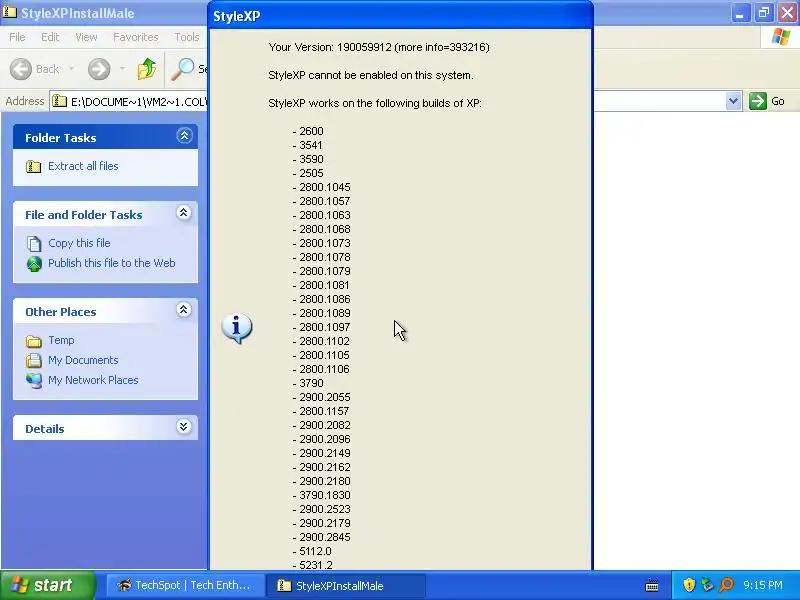Click the blue info icon in StyleXP dialog

point(237,328)
